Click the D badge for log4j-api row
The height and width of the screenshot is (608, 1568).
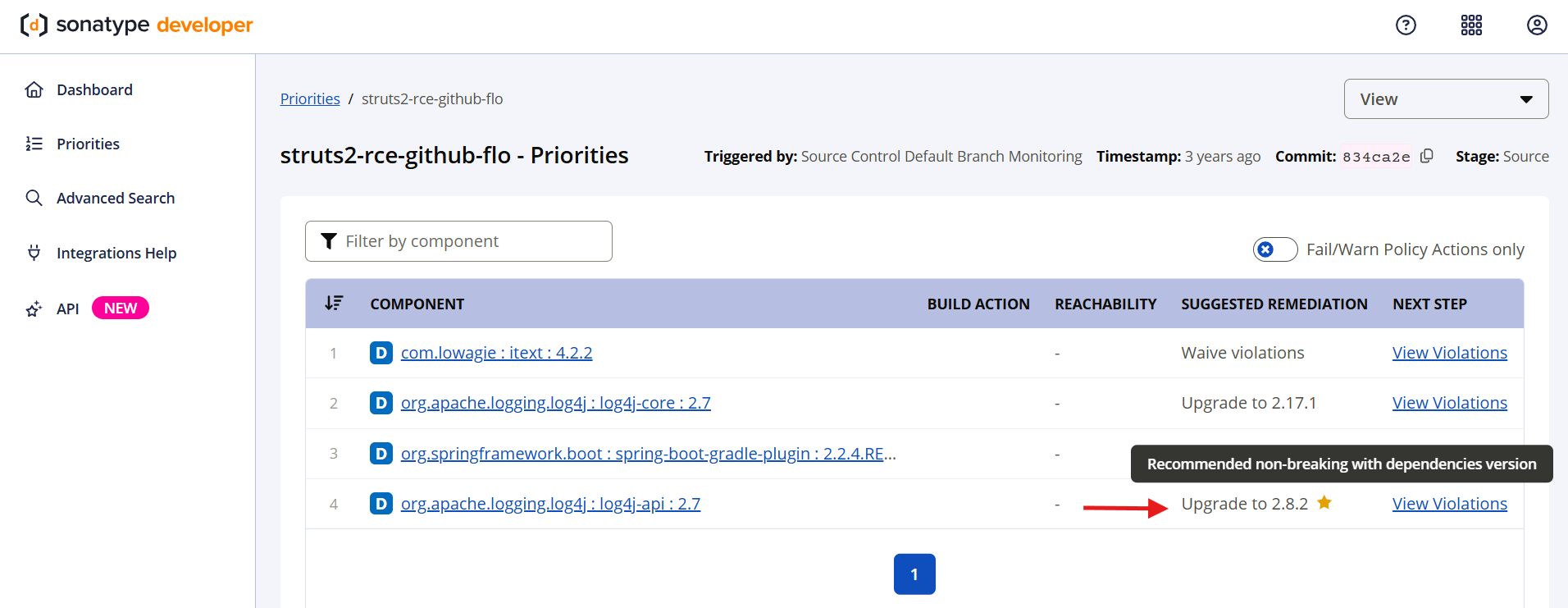click(381, 503)
